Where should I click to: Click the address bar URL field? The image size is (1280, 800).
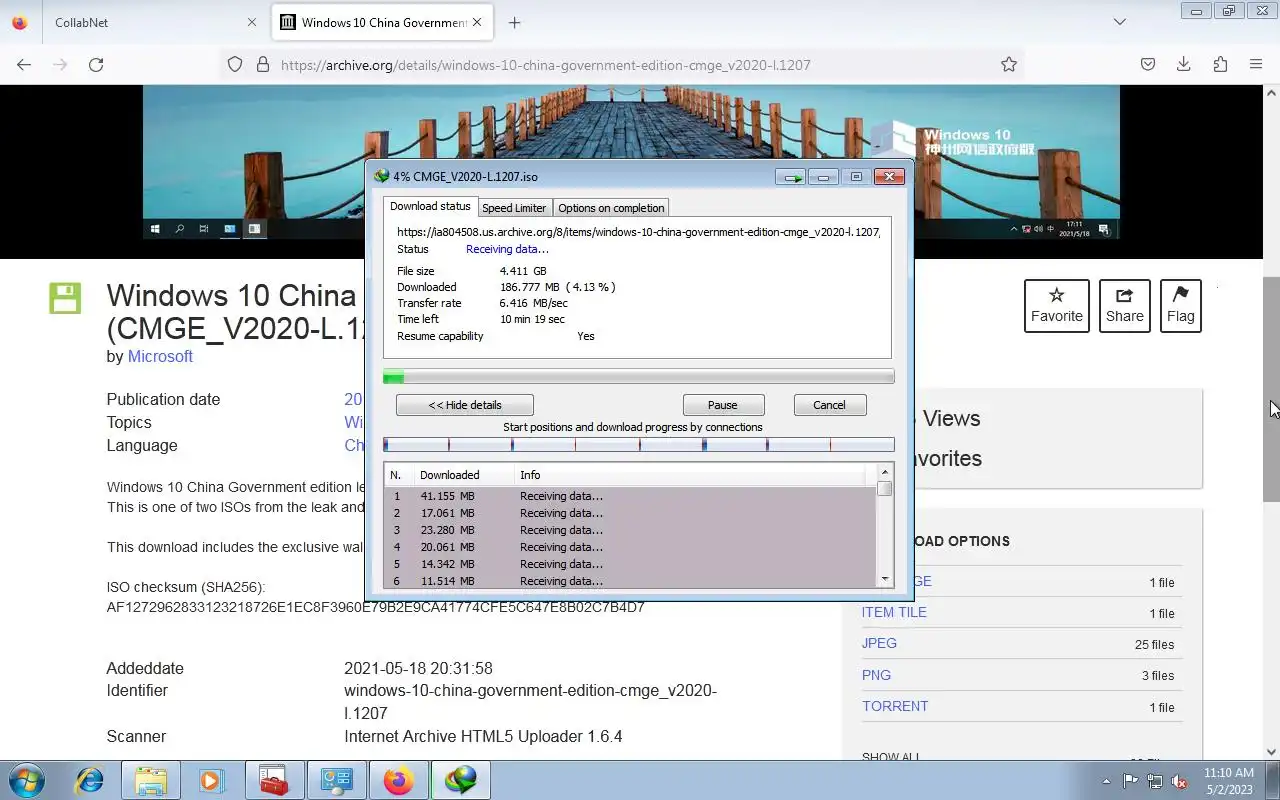(620, 64)
